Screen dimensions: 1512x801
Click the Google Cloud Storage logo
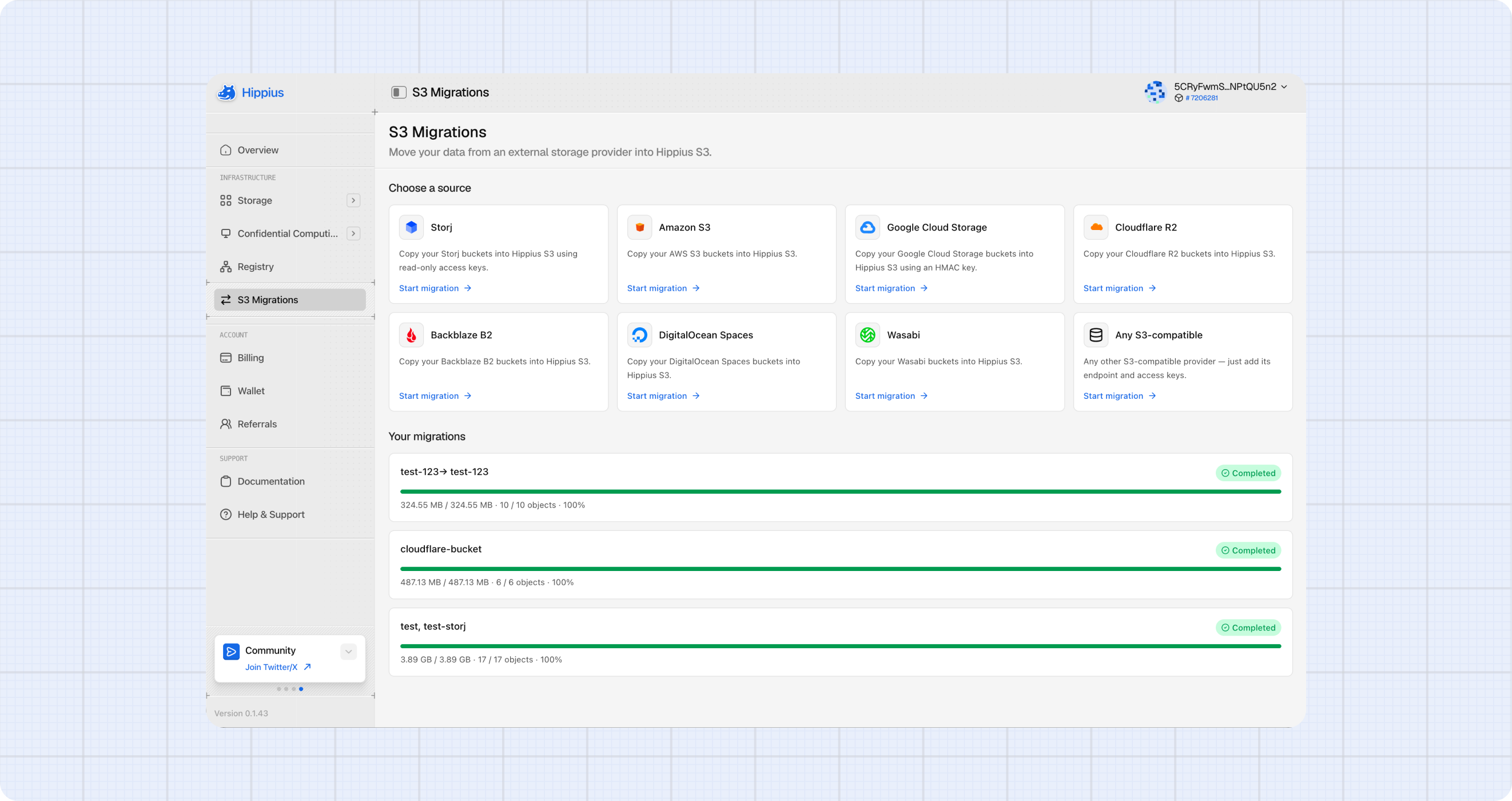click(868, 227)
